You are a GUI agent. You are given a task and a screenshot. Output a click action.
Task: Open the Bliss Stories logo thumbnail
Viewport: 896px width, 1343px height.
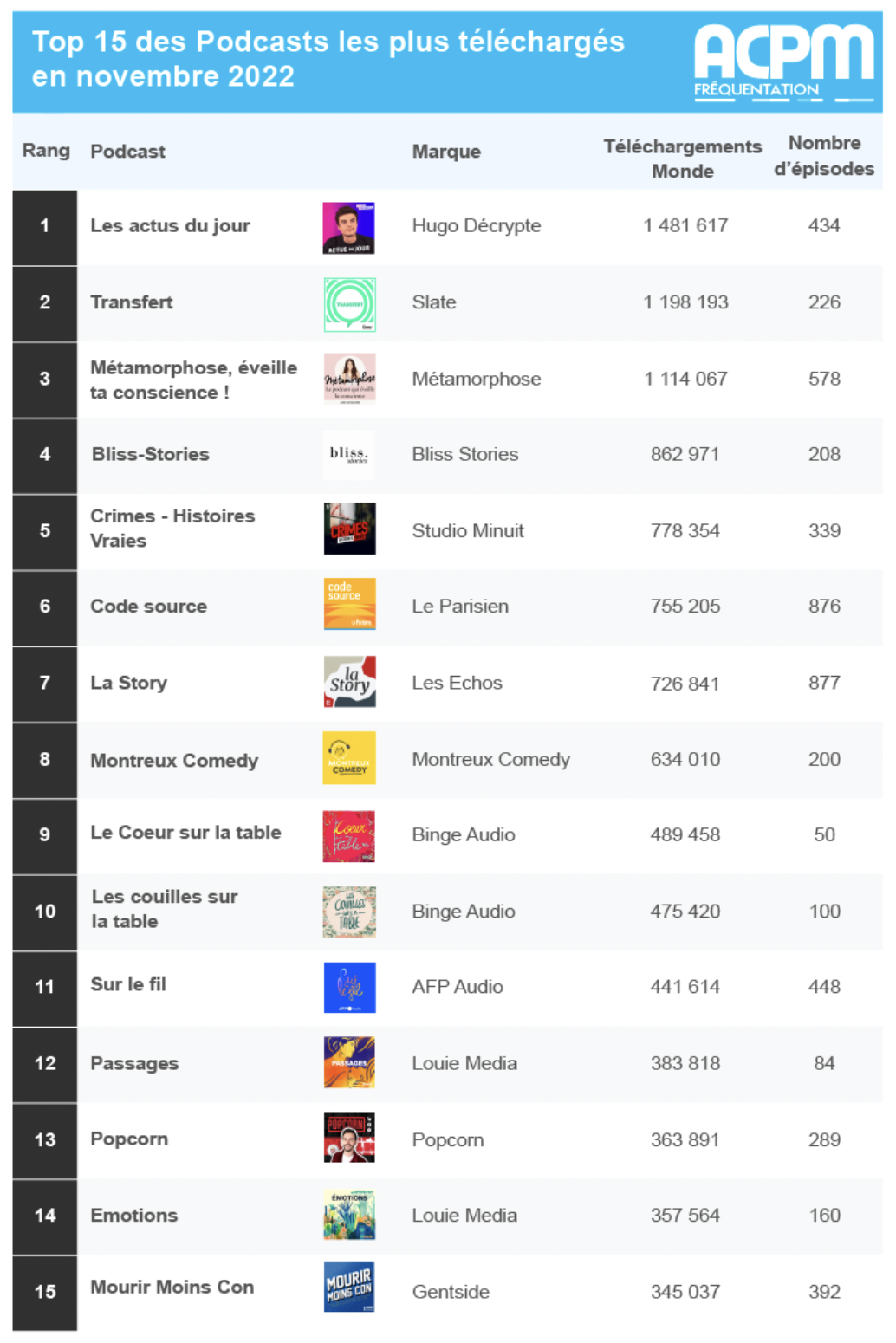(349, 455)
